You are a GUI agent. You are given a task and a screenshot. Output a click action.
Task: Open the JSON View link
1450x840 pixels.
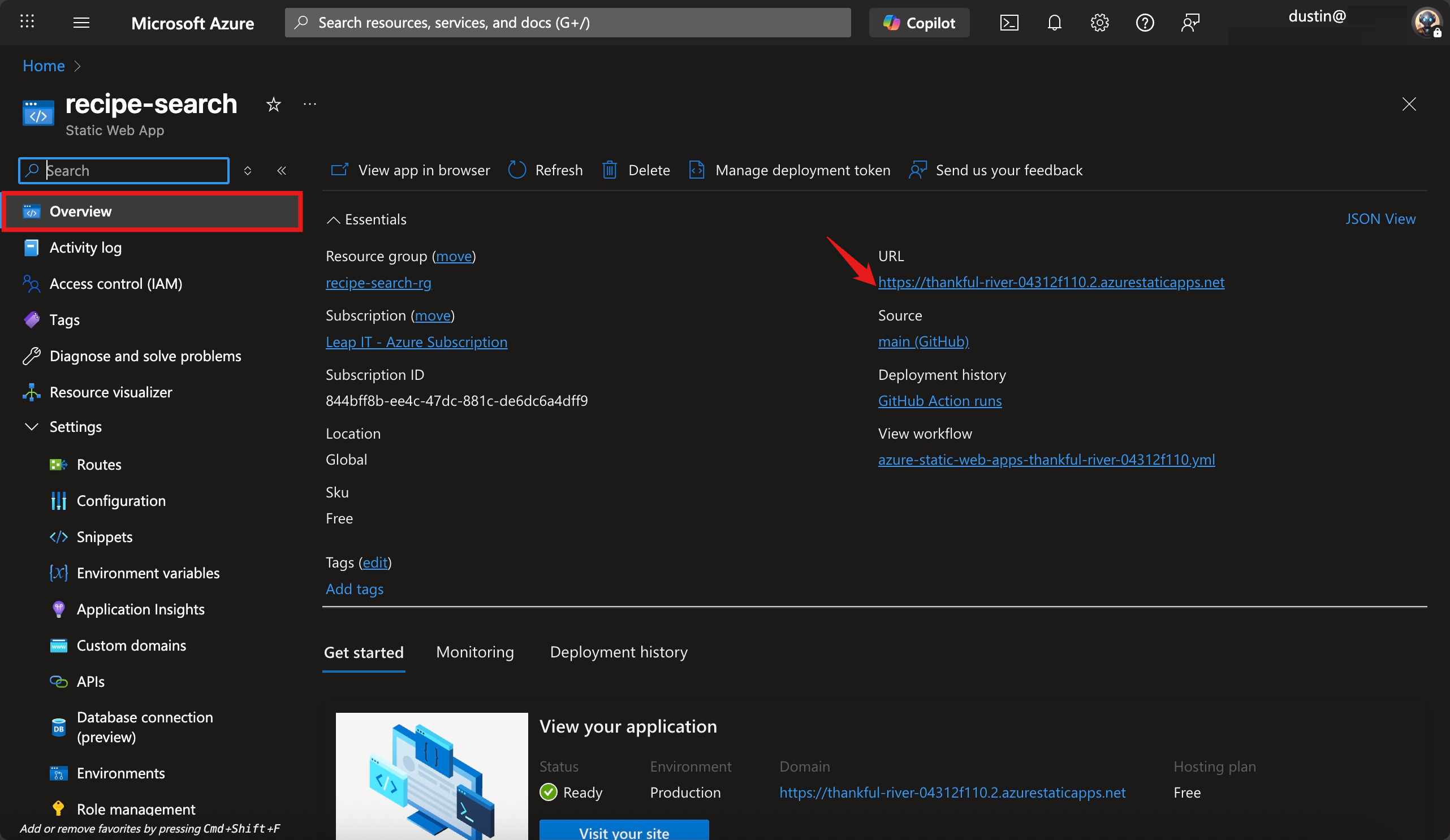(1380, 219)
